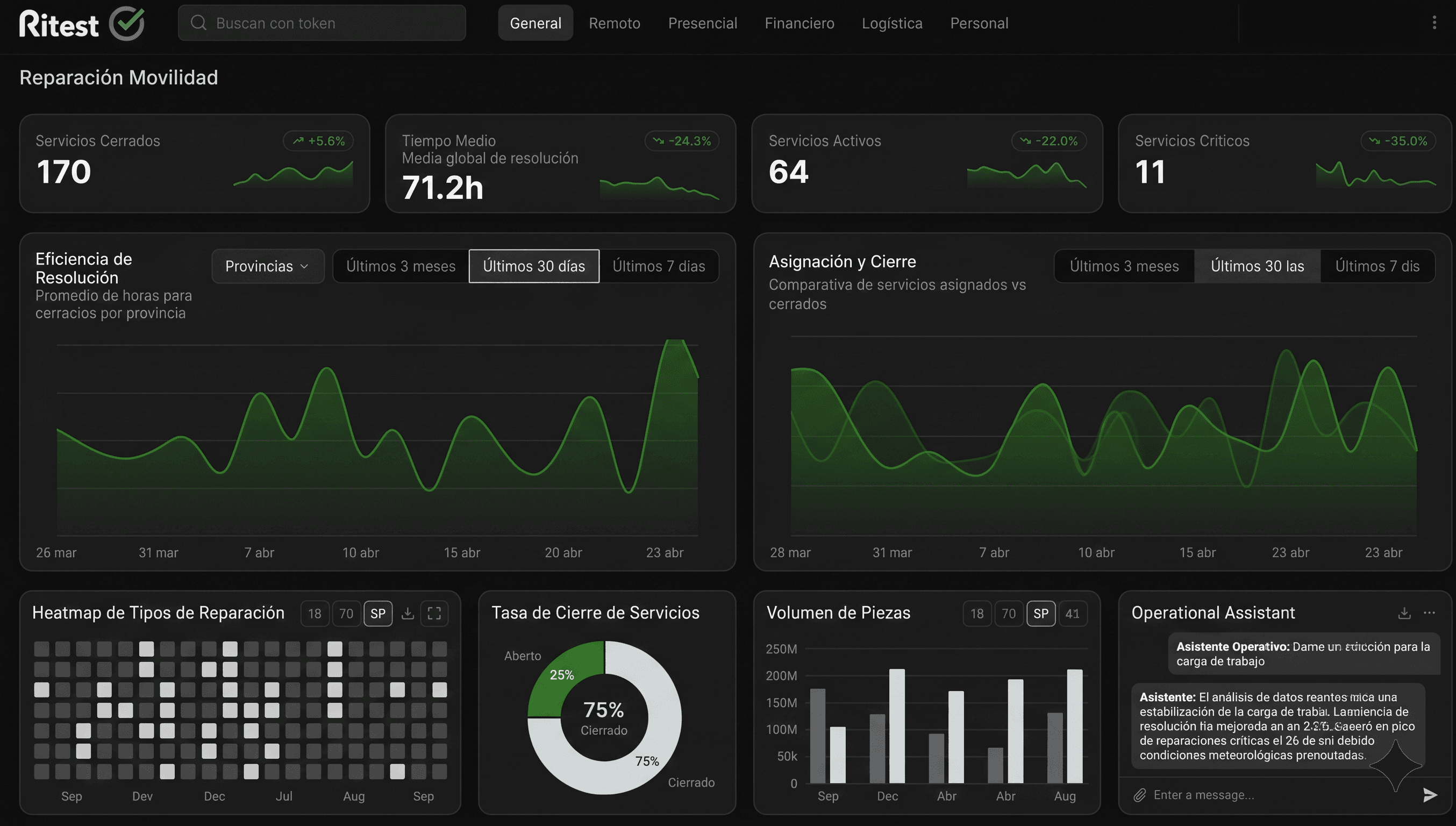The image size is (1456, 826).
Task: Download the repair types heatmap
Action: 407,613
